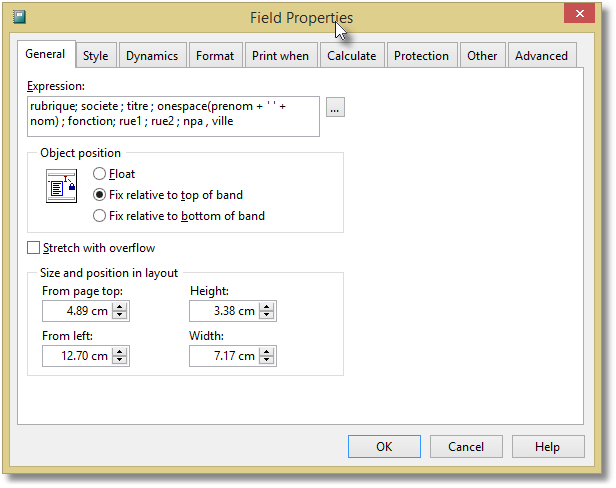Open expression builder ellipsis button

pyautogui.click(x=335, y=108)
